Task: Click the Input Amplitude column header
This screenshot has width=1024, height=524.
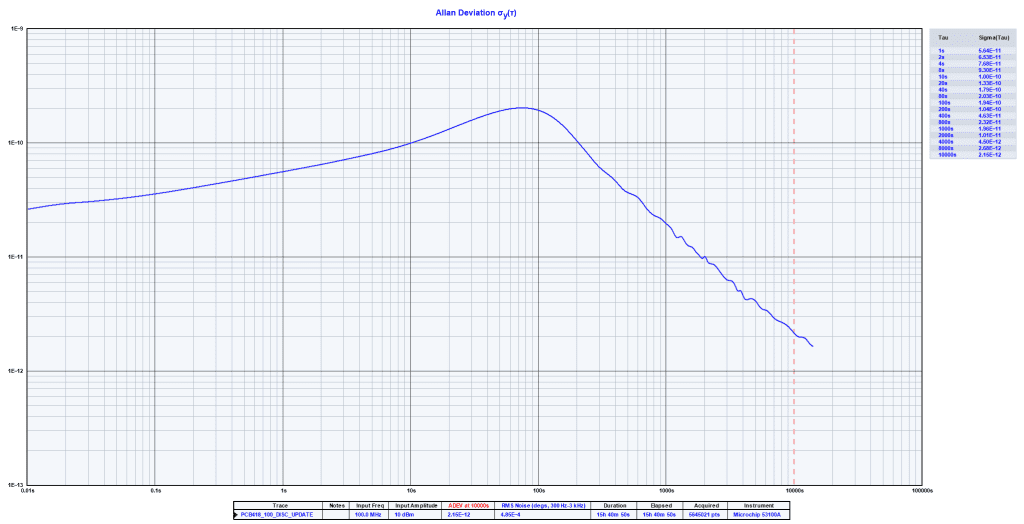Action: pyautogui.click(x=418, y=506)
